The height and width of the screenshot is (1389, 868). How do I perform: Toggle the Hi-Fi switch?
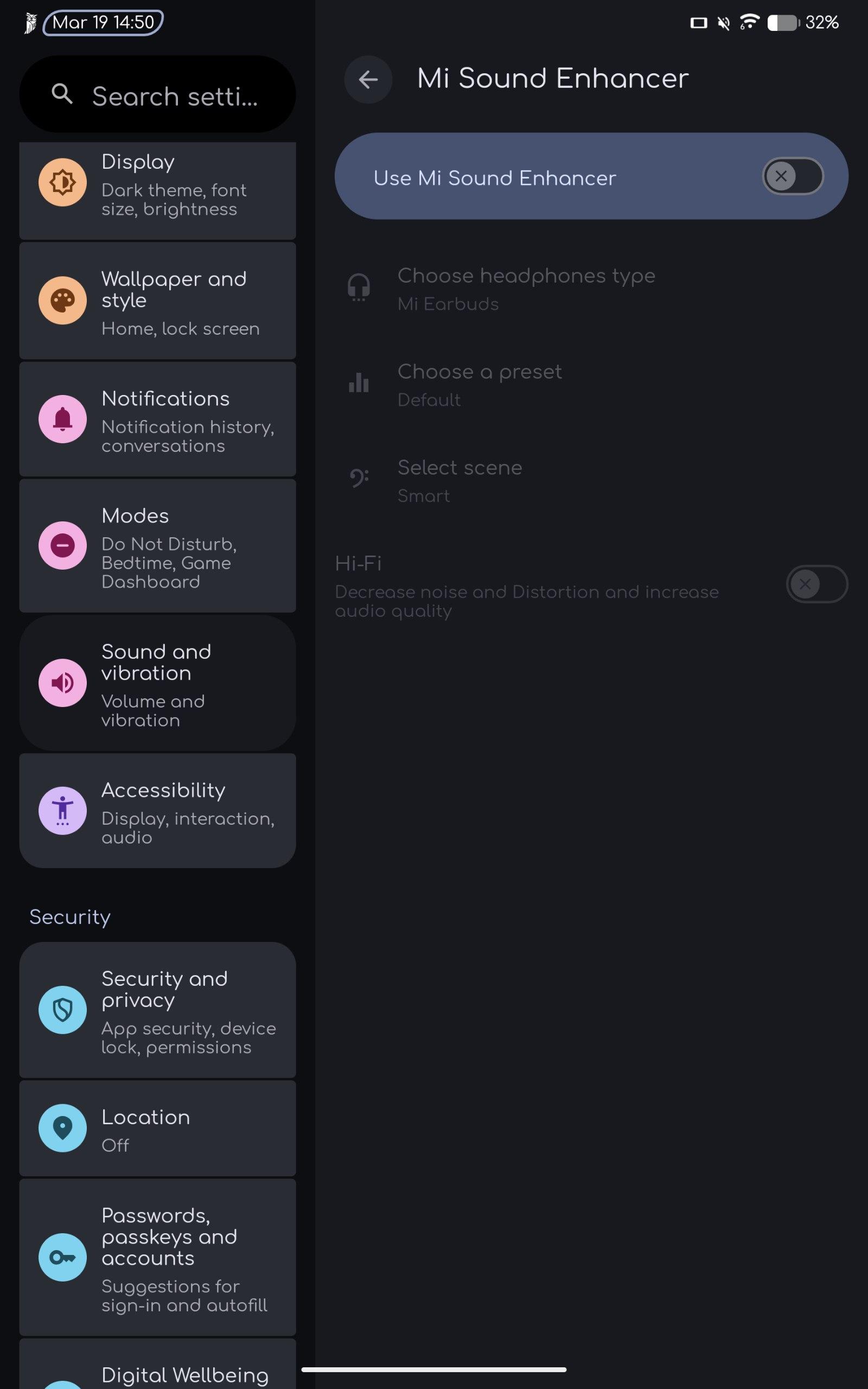816,584
